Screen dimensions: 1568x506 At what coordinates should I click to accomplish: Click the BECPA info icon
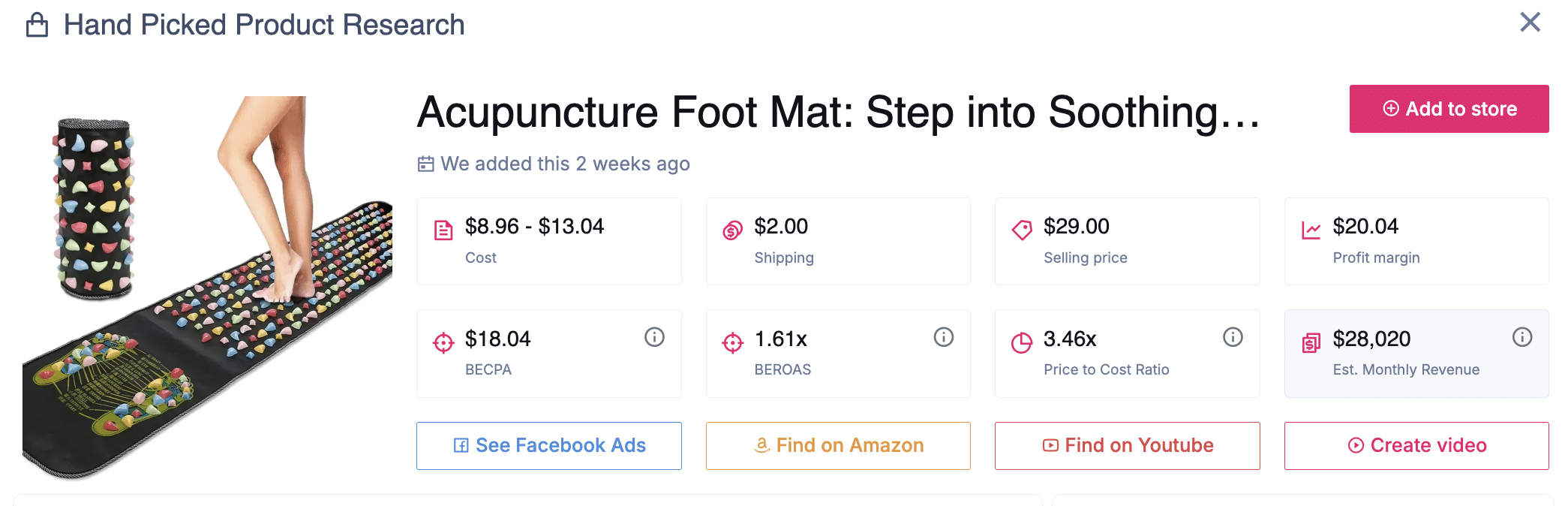point(654,337)
